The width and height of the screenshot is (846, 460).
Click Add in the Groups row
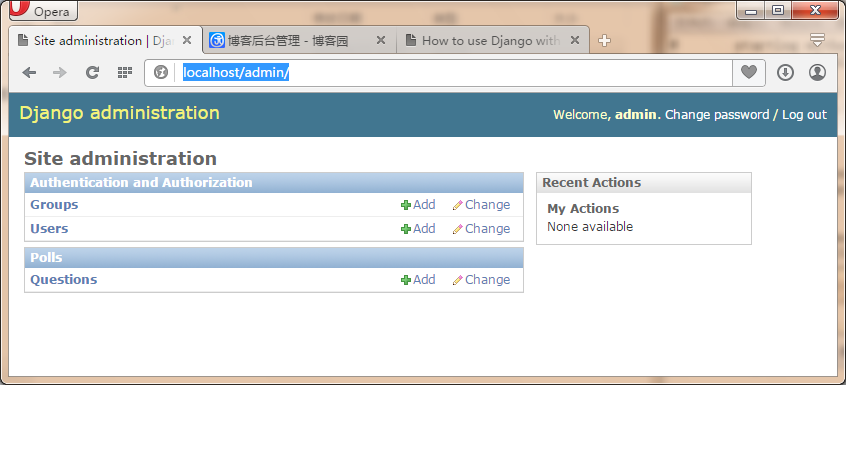pos(419,204)
